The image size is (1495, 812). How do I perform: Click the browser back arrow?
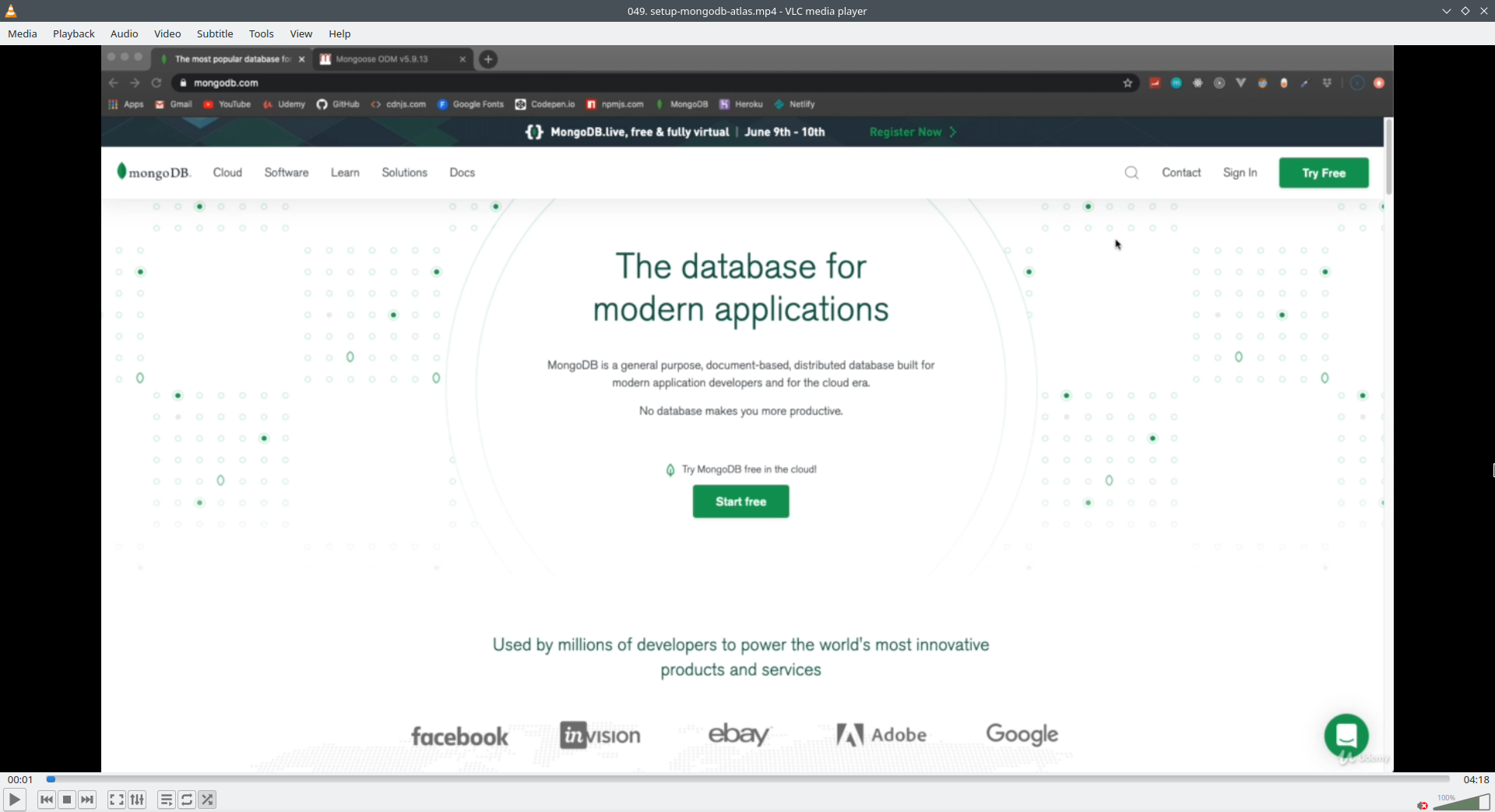point(114,83)
